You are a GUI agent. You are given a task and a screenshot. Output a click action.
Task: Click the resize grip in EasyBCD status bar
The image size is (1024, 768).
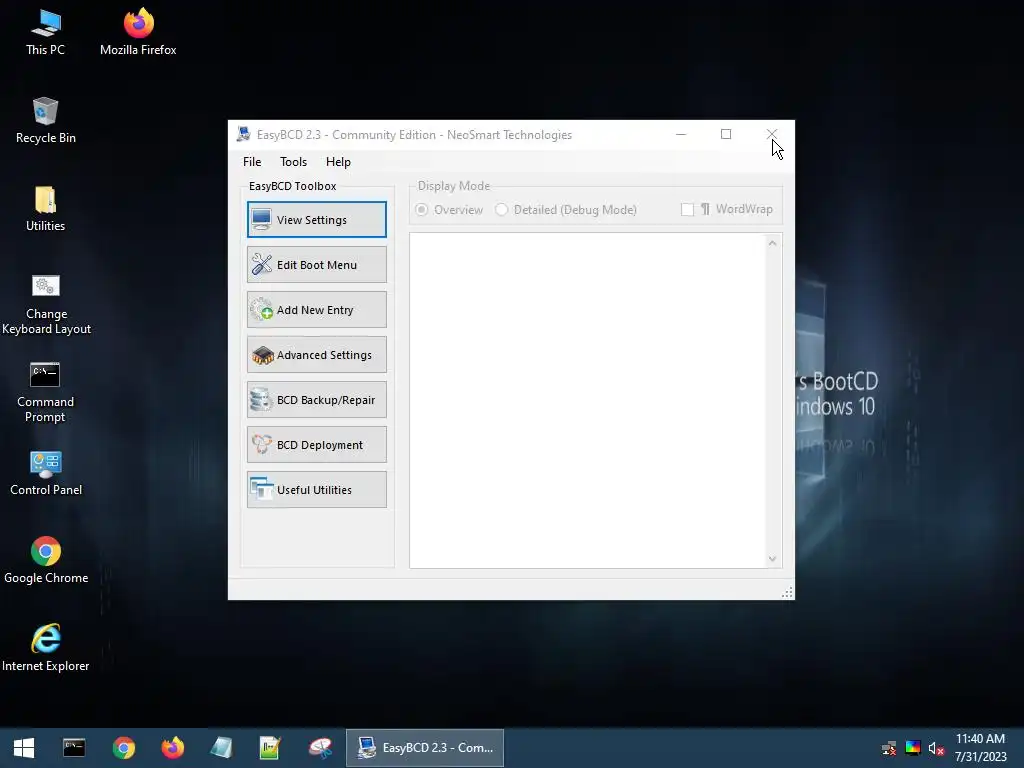pyautogui.click(x=788, y=592)
